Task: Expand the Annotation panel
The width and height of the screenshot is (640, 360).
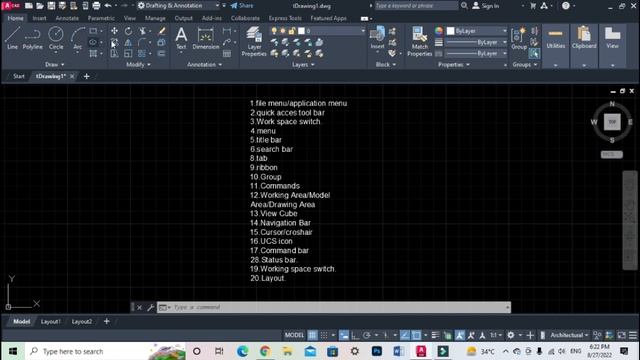Action: coord(204,64)
